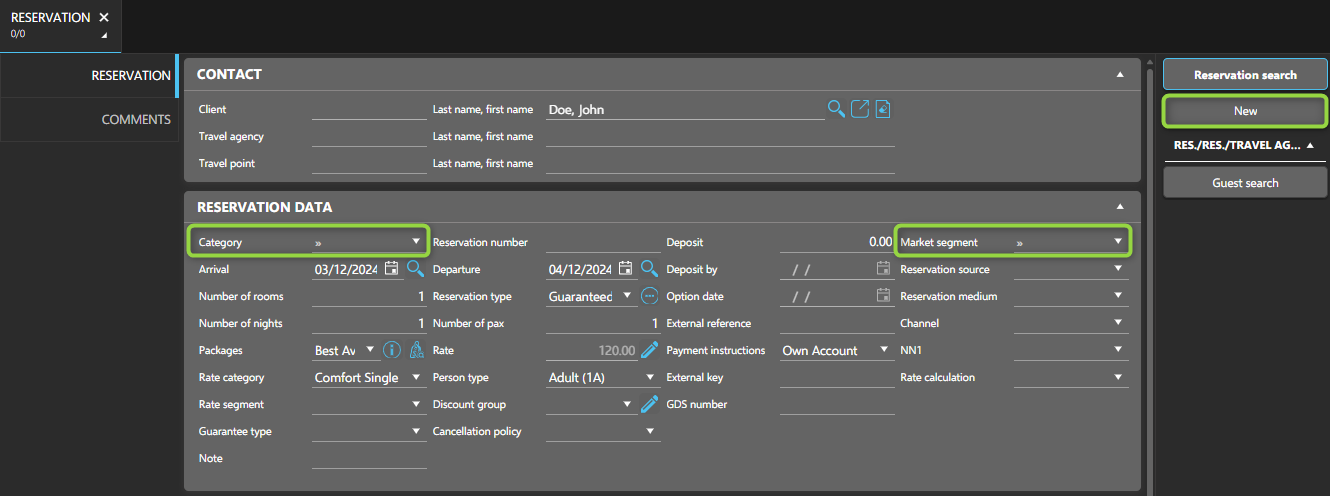Open the Category dropdown
This screenshot has height=496, width=1330.
[x=416, y=242]
